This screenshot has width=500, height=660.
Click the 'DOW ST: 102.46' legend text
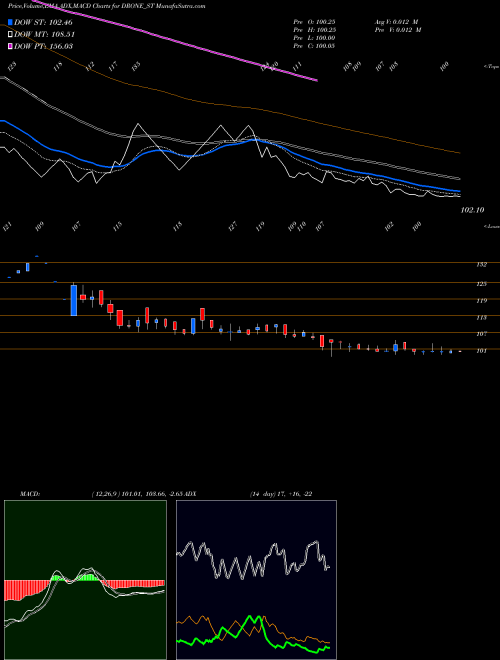tap(43, 22)
